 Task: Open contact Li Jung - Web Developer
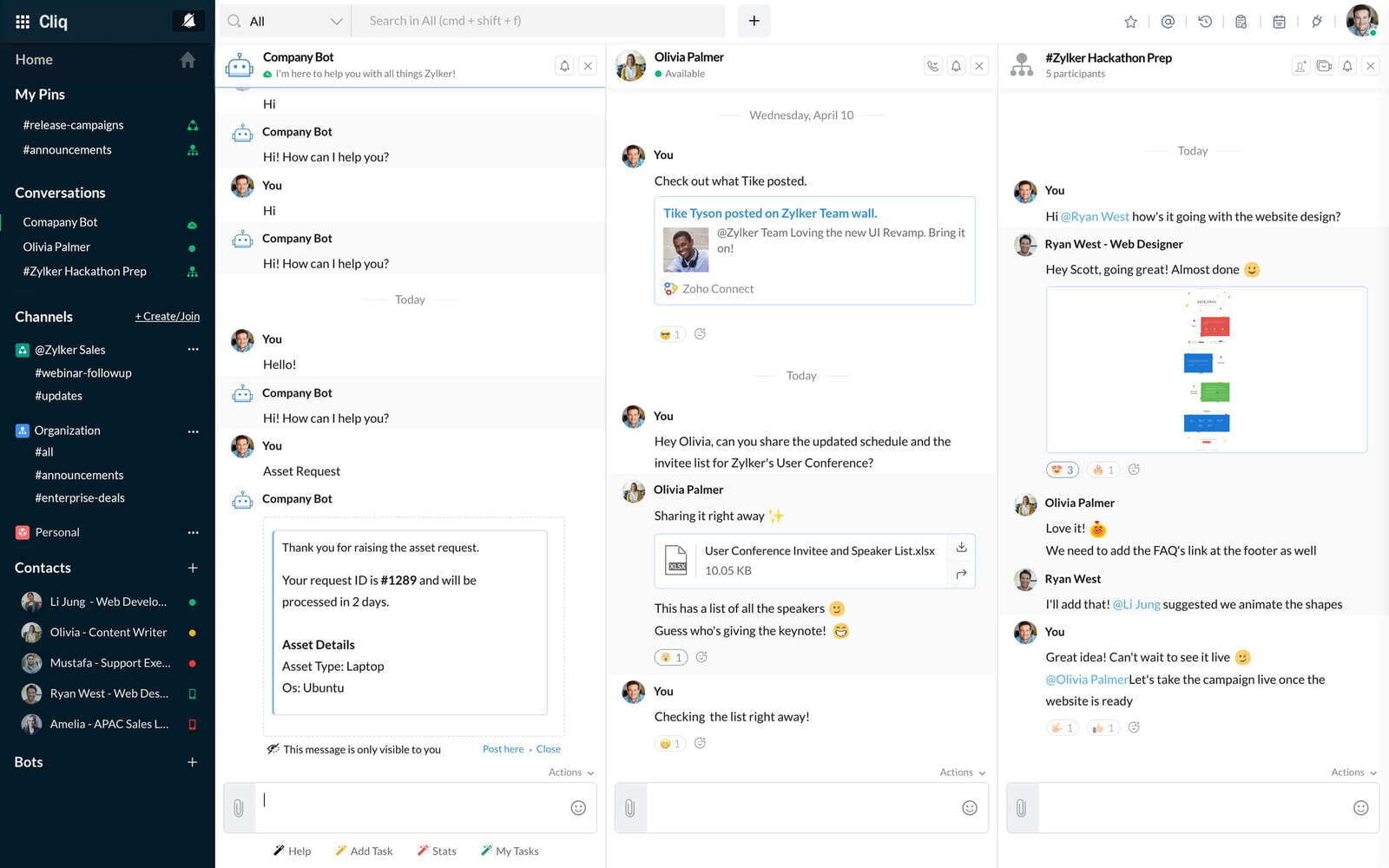108,602
